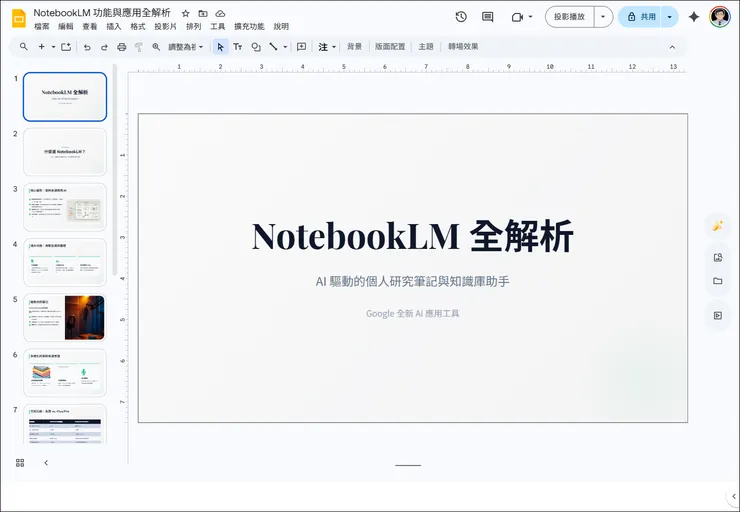
Task: Click the 共用 share button
Action: coord(640,17)
